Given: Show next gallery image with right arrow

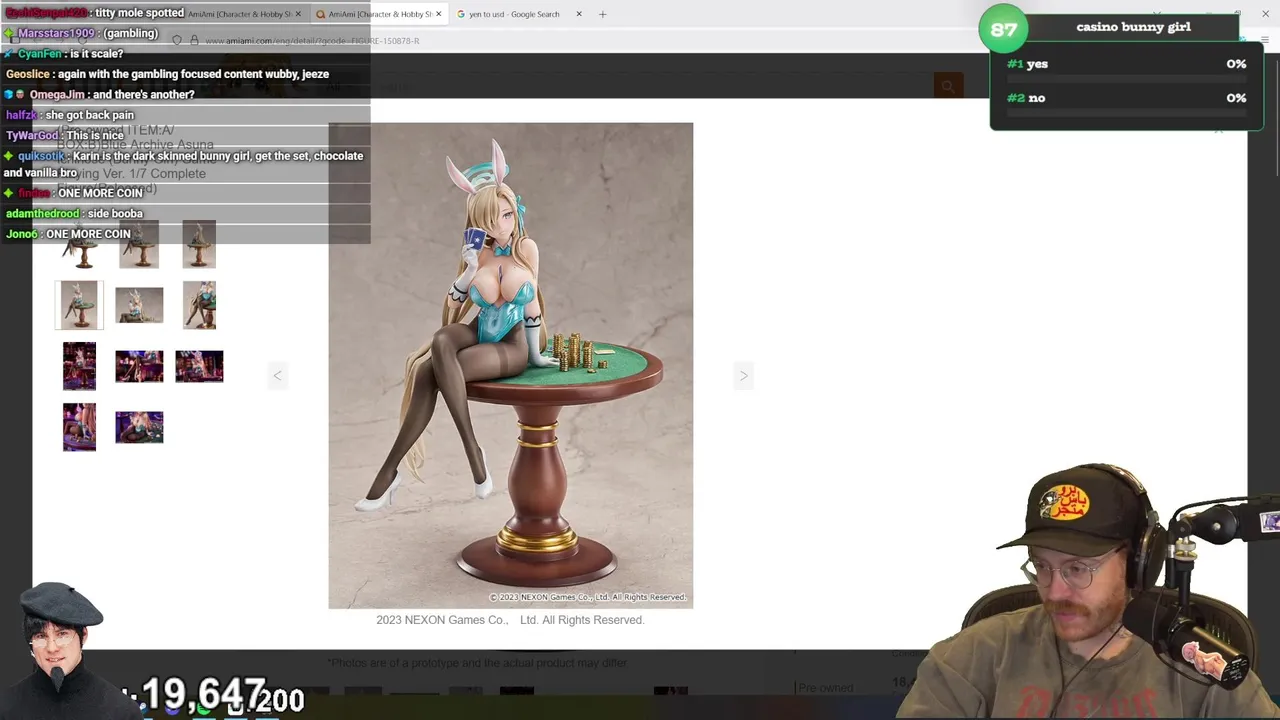Looking at the screenshot, I should (x=743, y=376).
